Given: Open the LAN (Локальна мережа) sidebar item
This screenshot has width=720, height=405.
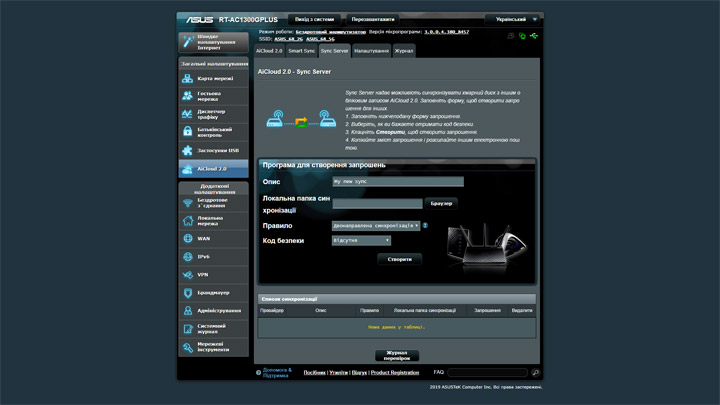Looking at the screenshot, I should tap(214, 221).
